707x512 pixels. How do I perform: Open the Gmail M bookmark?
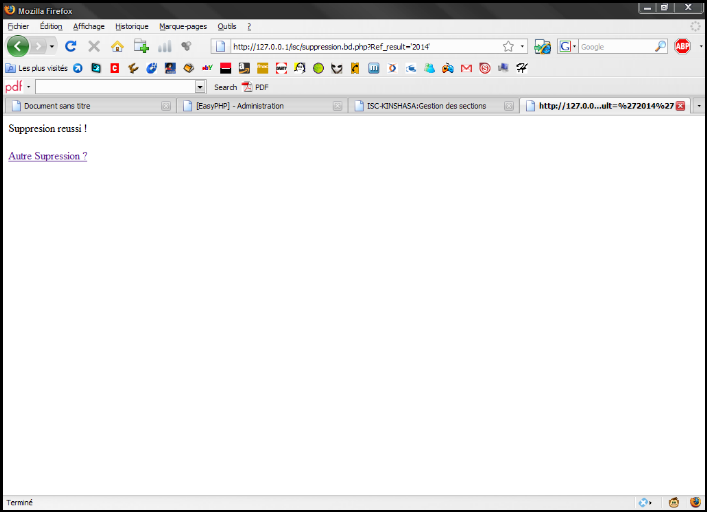[x=466, y=68]
